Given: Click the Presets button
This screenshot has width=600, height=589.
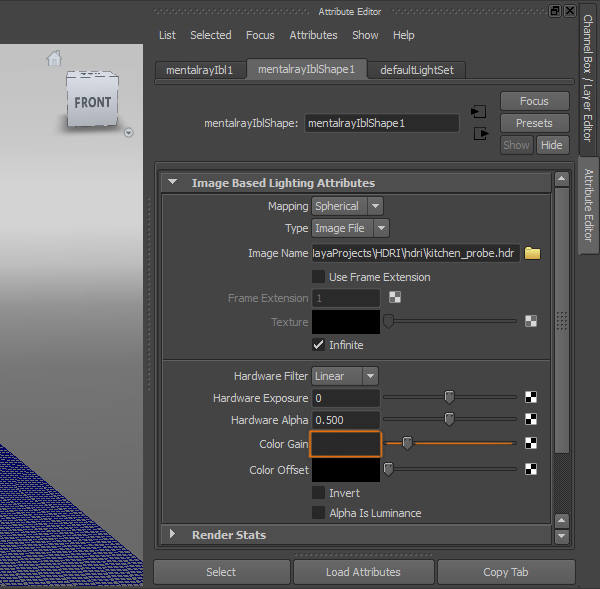Looking at the screenshot, I should [534, 123].
